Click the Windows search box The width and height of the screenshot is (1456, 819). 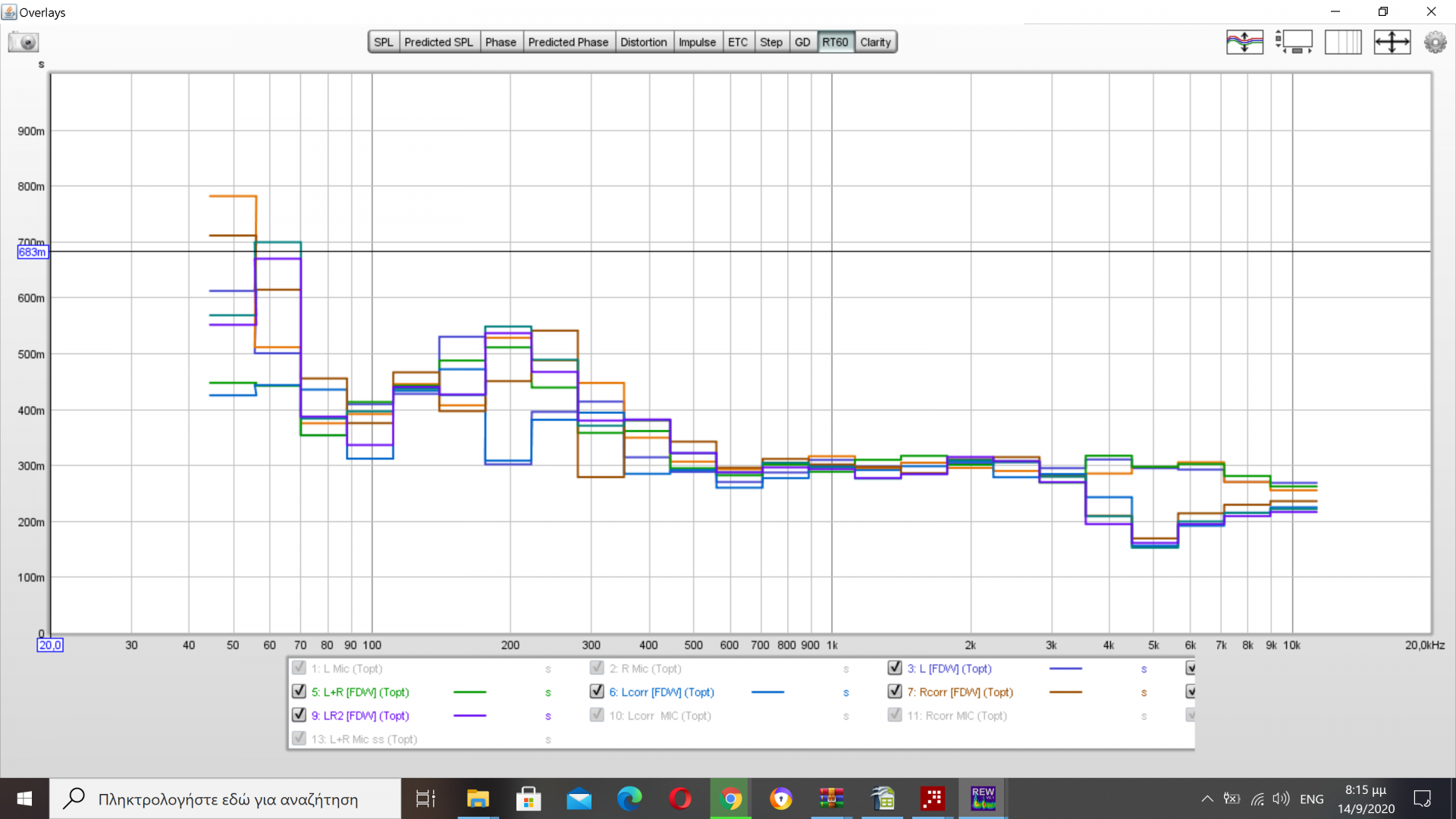tap(227, 799)
